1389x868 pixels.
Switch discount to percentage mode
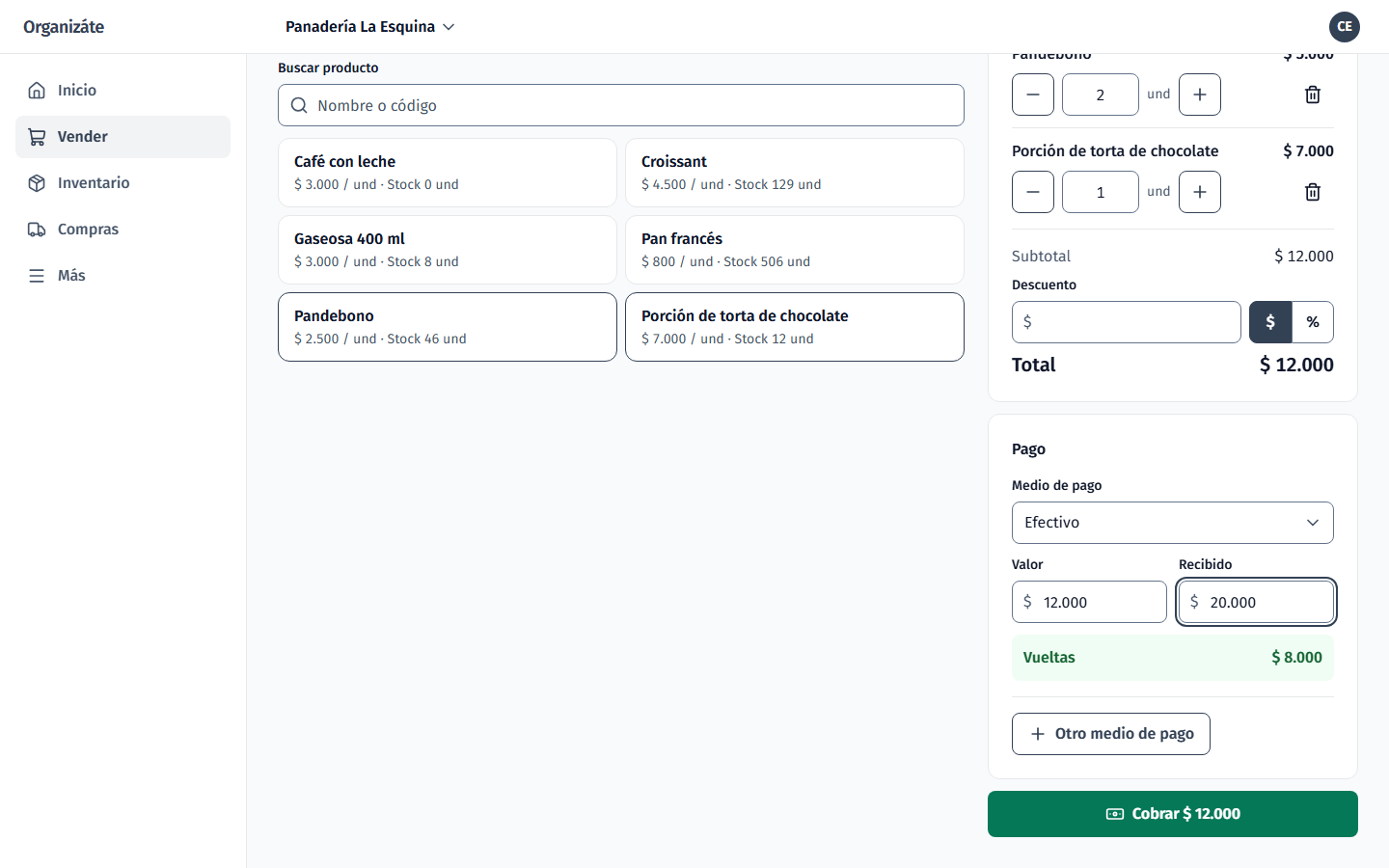click(x=1313, y=322)
